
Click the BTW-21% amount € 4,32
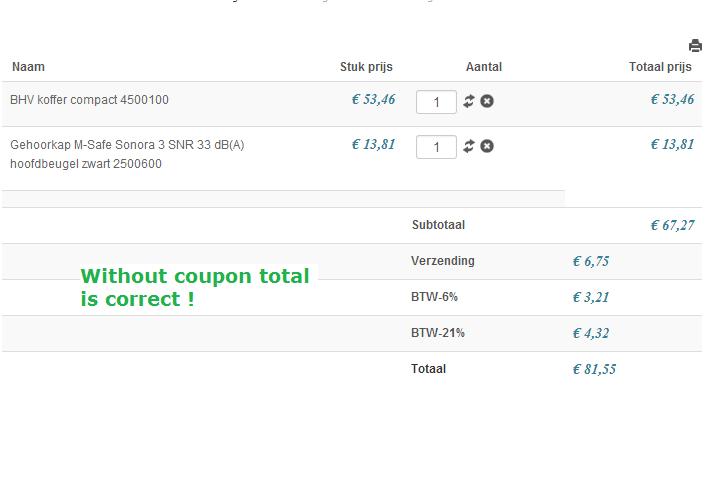[x=590, y=333]
